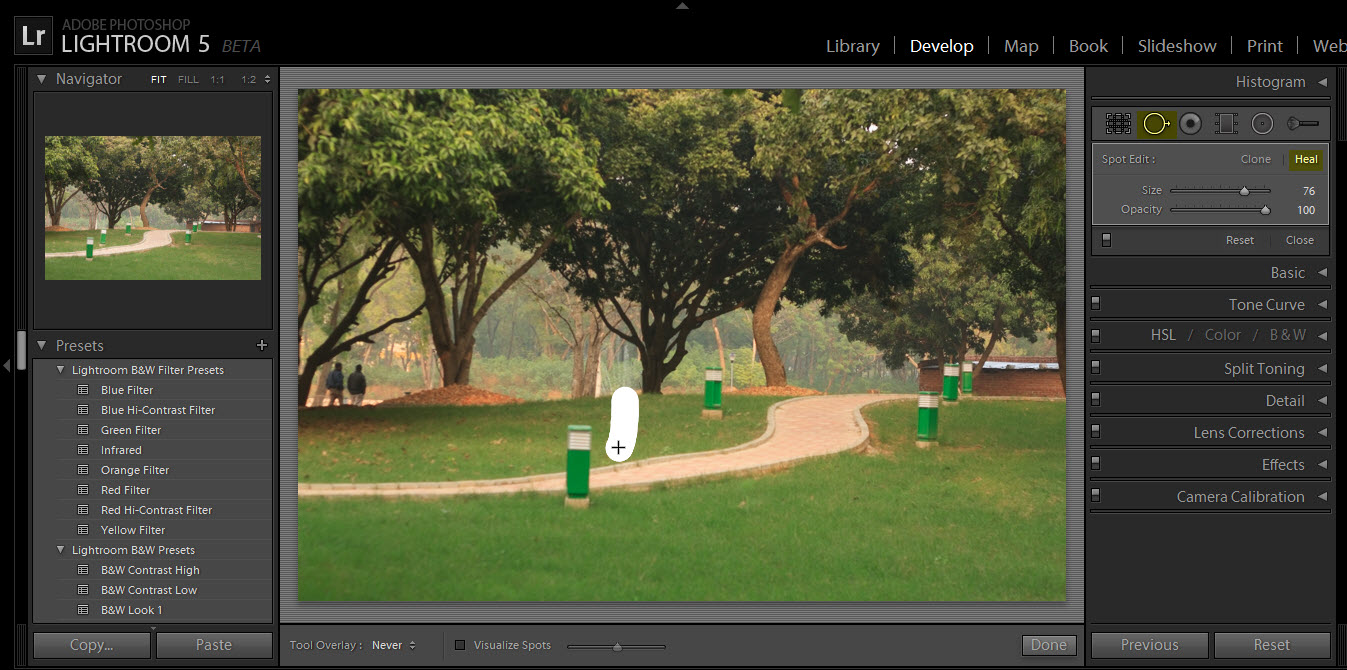The image size is (1347, 670).
Task: Toggle the Tone Curve panel switch
Action: [1096, 304]
